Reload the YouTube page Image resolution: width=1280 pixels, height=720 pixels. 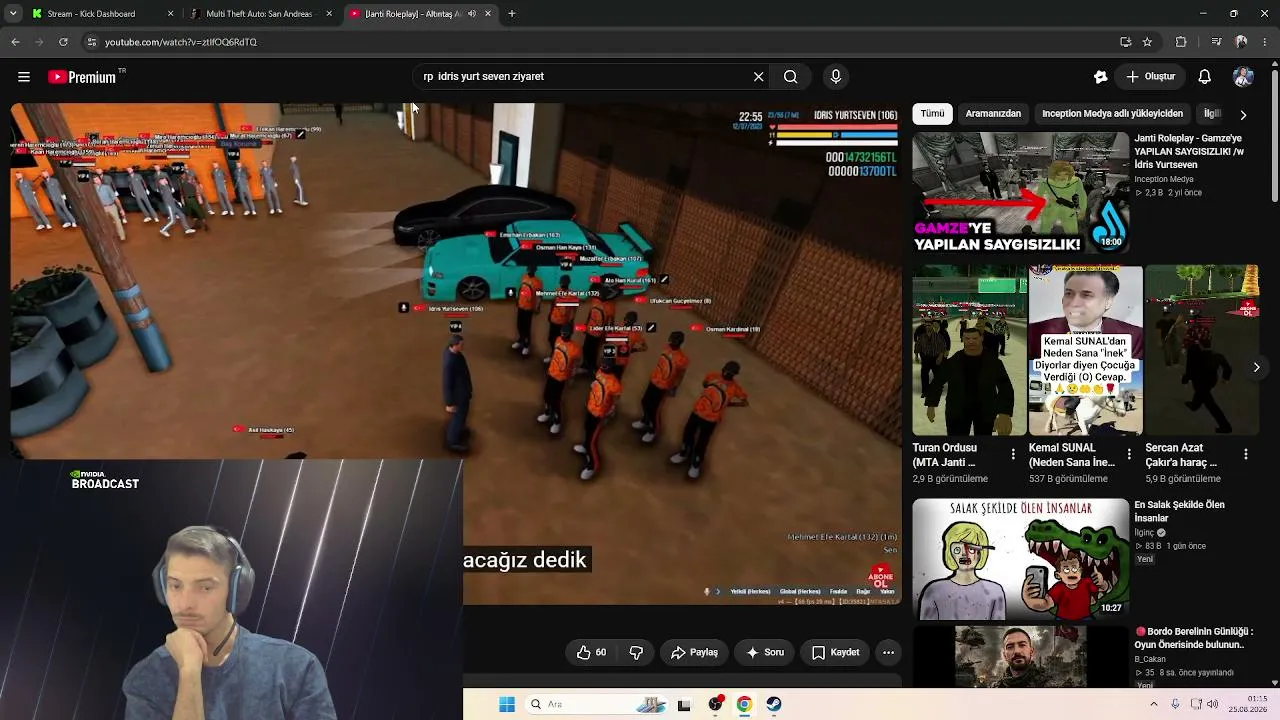[63, 42]
